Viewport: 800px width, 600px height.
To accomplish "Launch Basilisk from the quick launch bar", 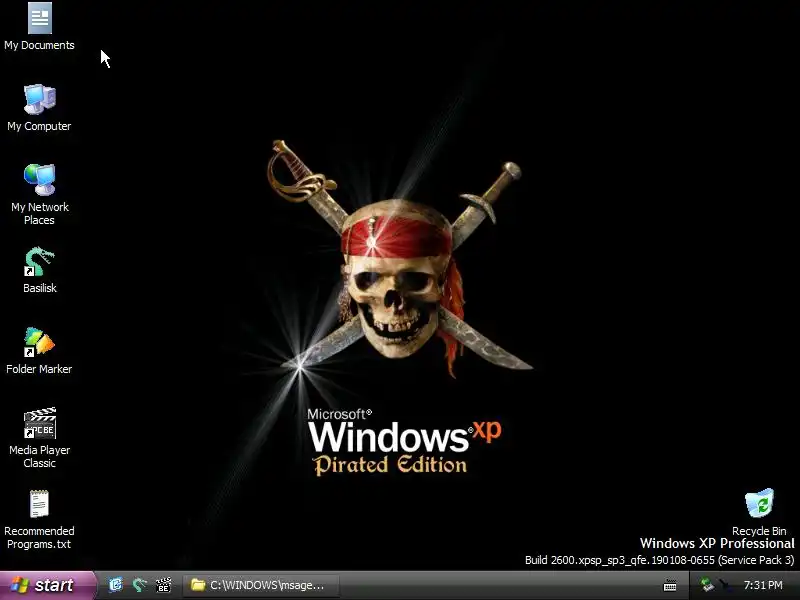I will 139,585.
